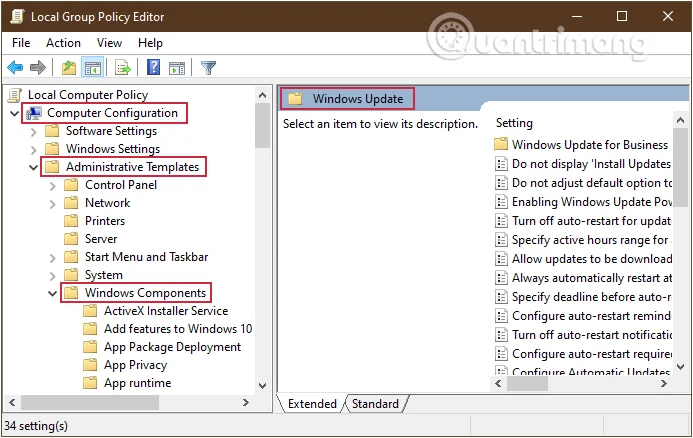Select Add features to Windows 10 folder
The height and width of the screenshot is (438, 693).
point(178,329)
